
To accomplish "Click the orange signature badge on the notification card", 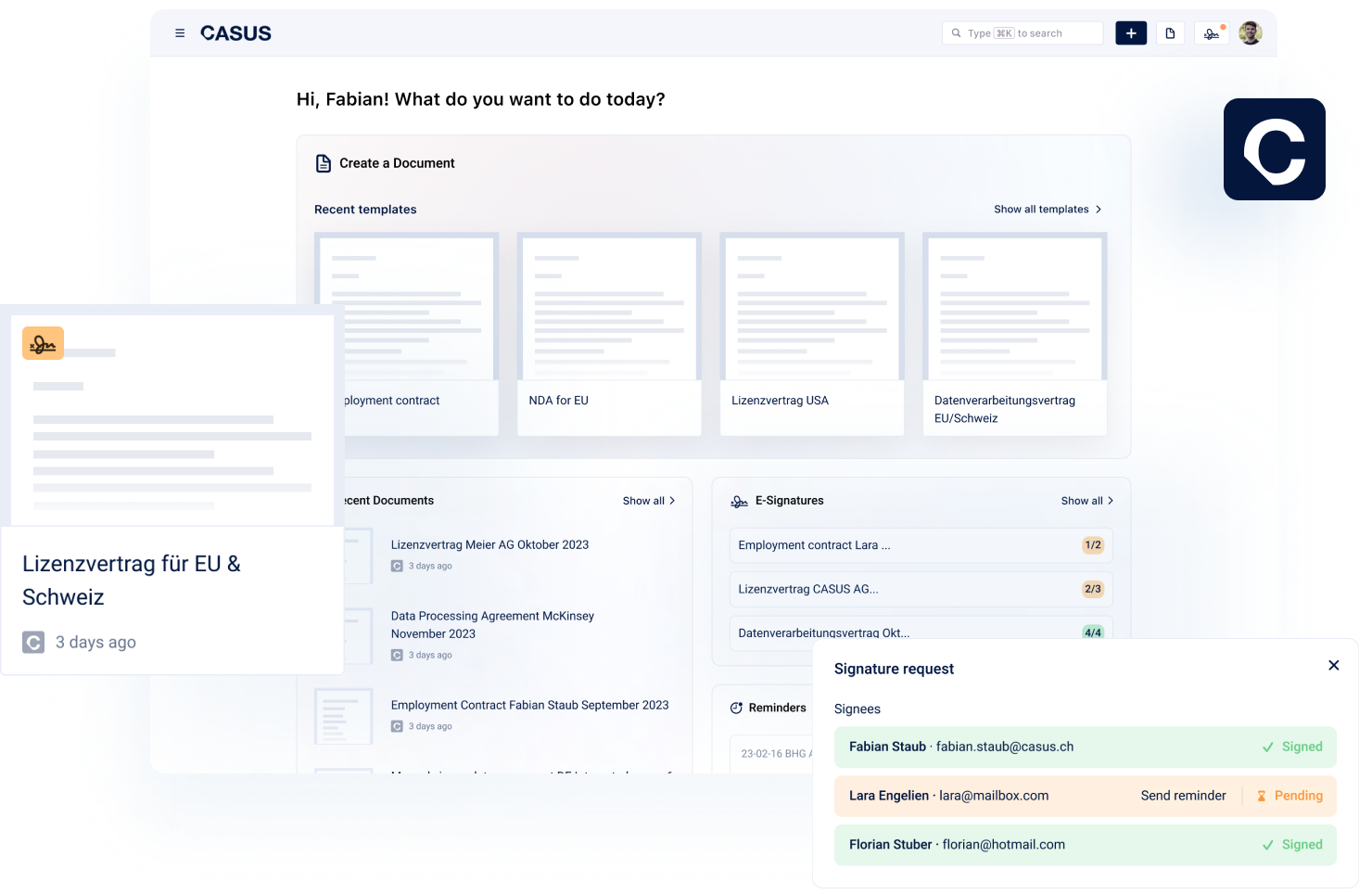I will pos(43,342).
